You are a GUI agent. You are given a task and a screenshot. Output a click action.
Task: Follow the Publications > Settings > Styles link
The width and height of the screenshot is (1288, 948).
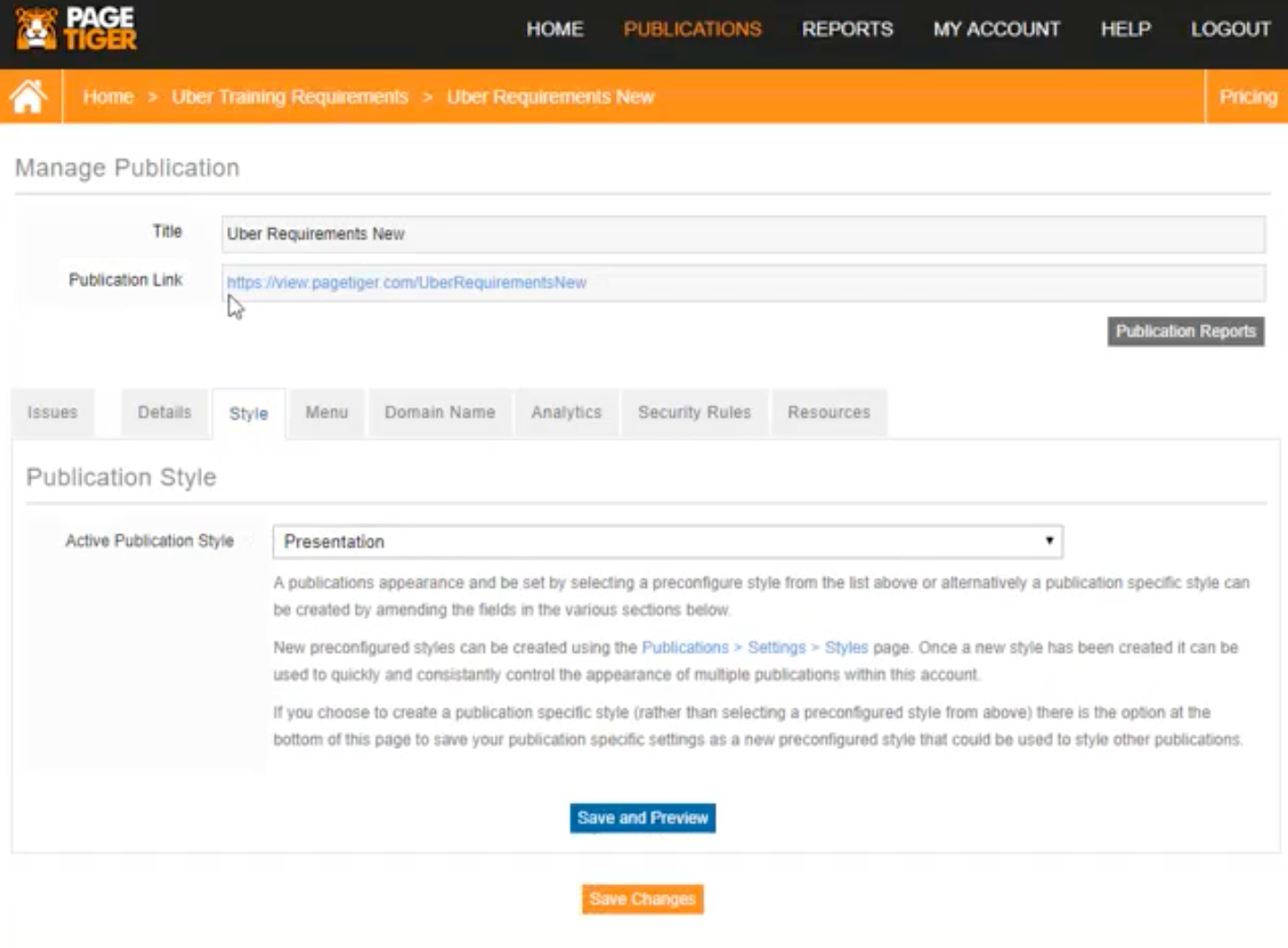[755, 648]
